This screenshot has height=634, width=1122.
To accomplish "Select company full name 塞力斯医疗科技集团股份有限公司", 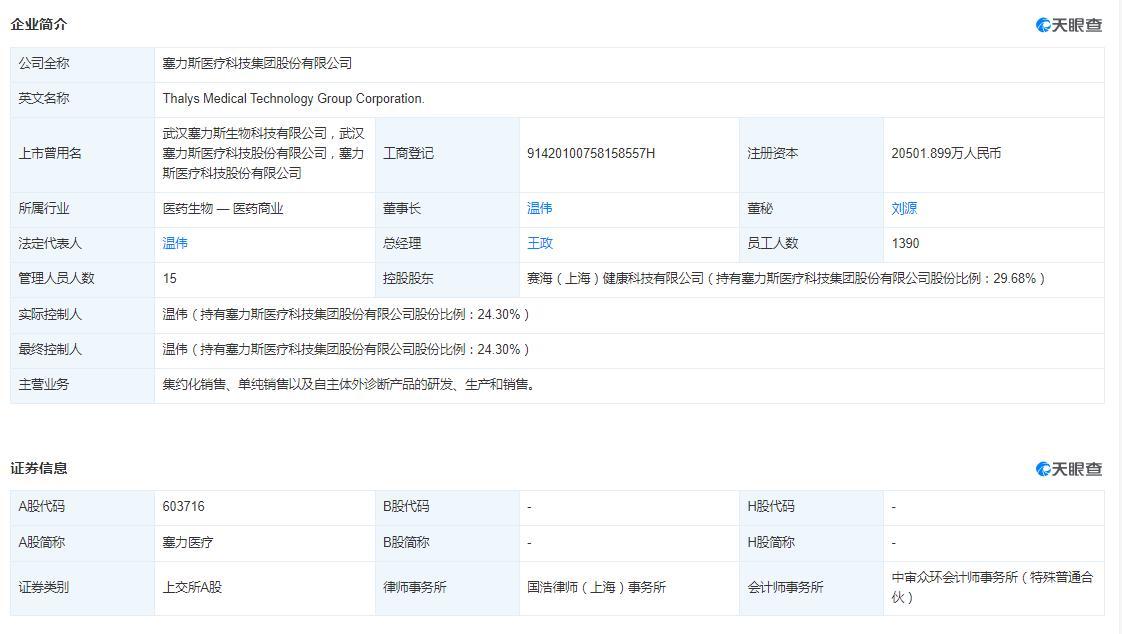I will [257, 63].
